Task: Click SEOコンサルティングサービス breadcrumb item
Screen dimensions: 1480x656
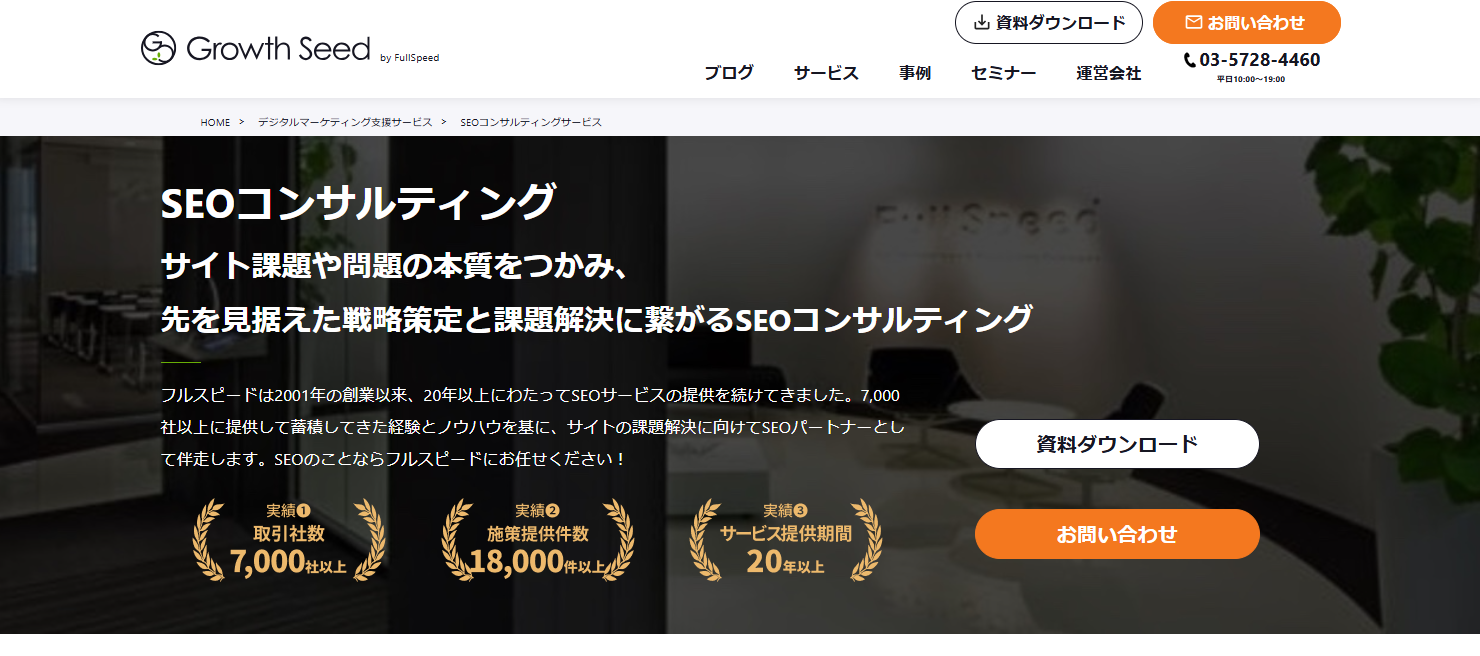Action: click(531, 122)
